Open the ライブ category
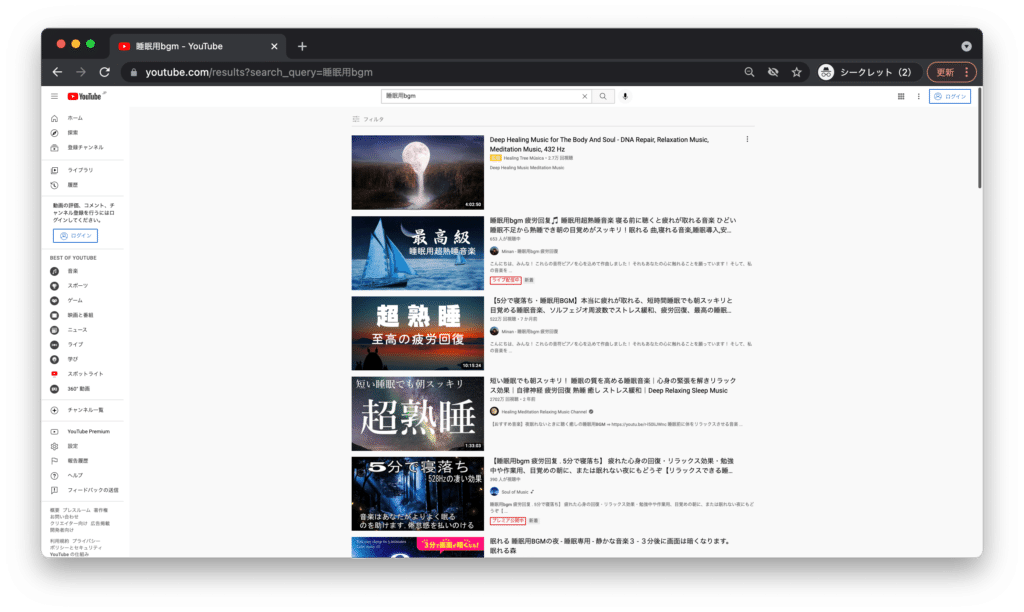 pos(75,344)
